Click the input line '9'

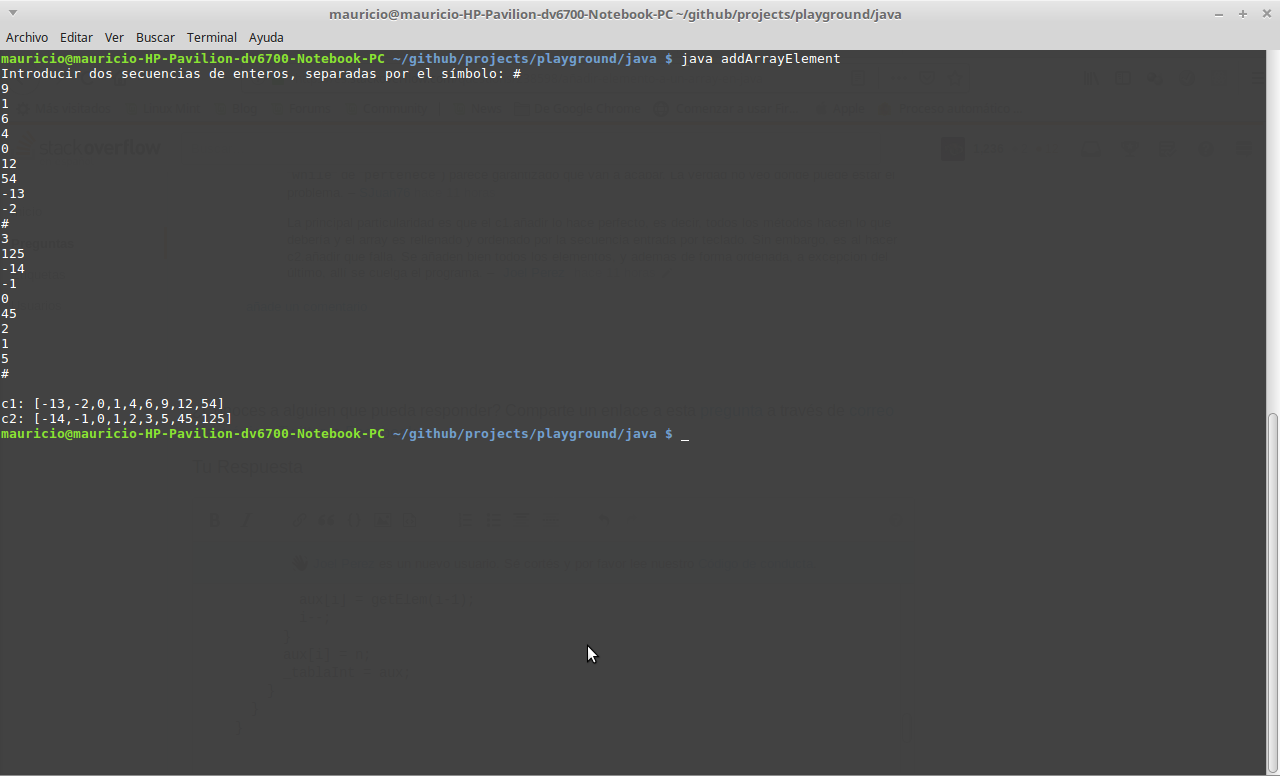(x=5, y=89)
